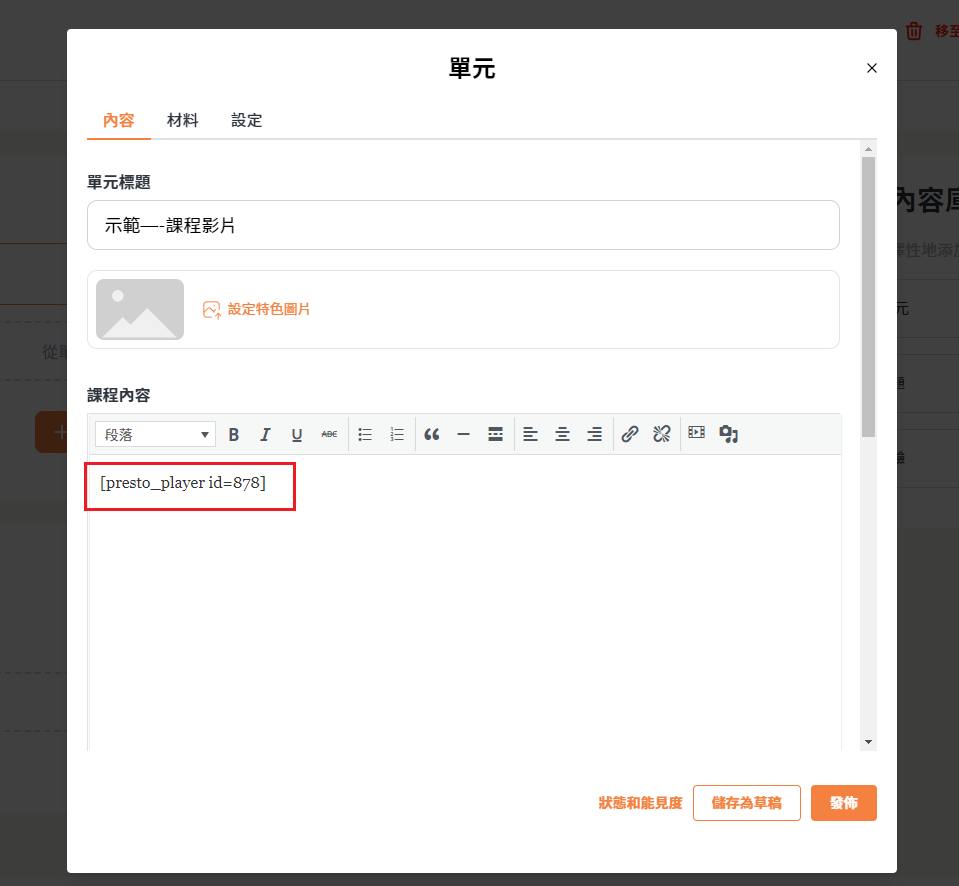This screenshot has height=886, width=959.
Task: Click the 發佈 publish button
Action: pyautogui.click(x=843, y=803)
